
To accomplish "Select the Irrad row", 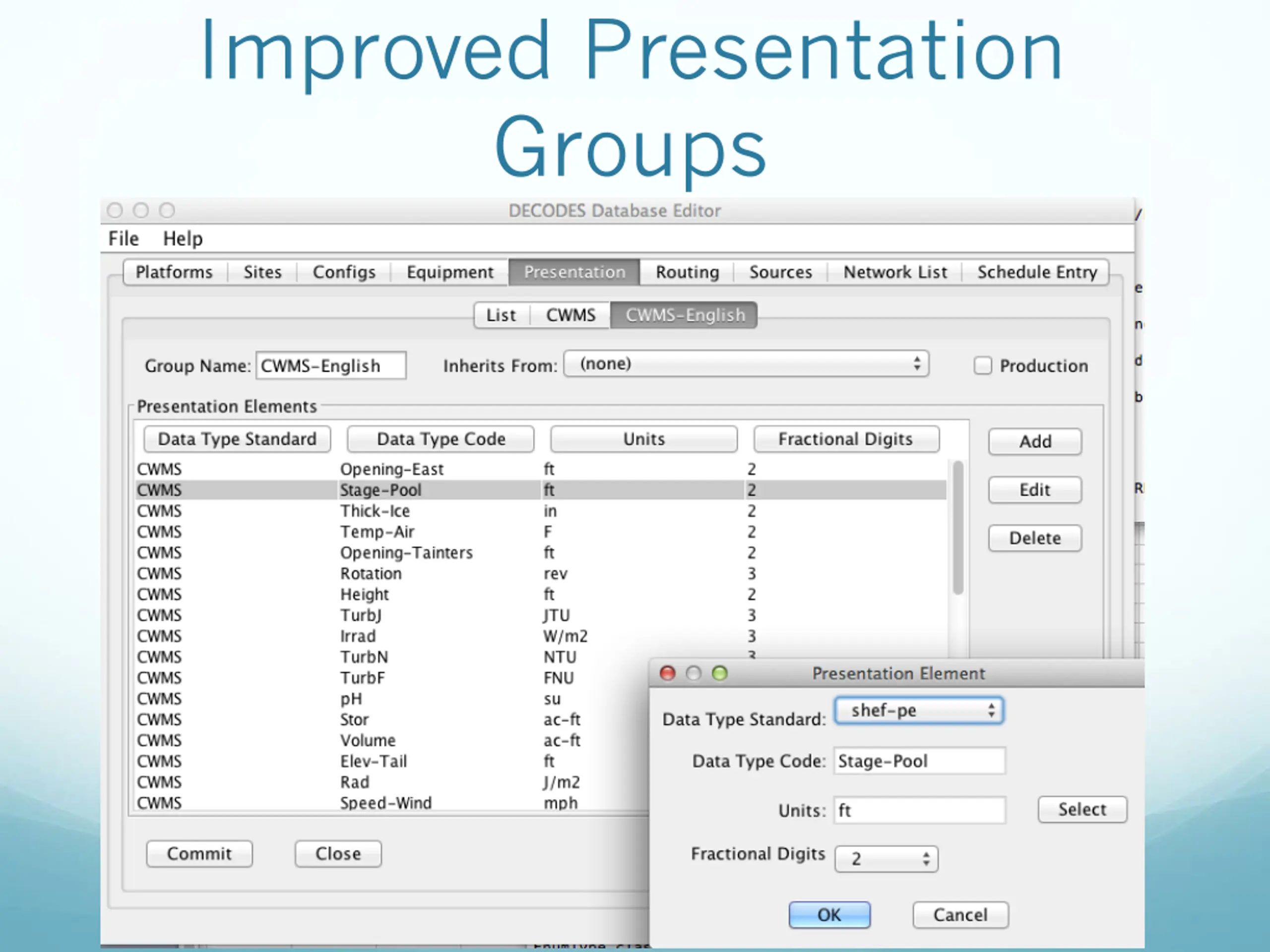I will [541, 636].
